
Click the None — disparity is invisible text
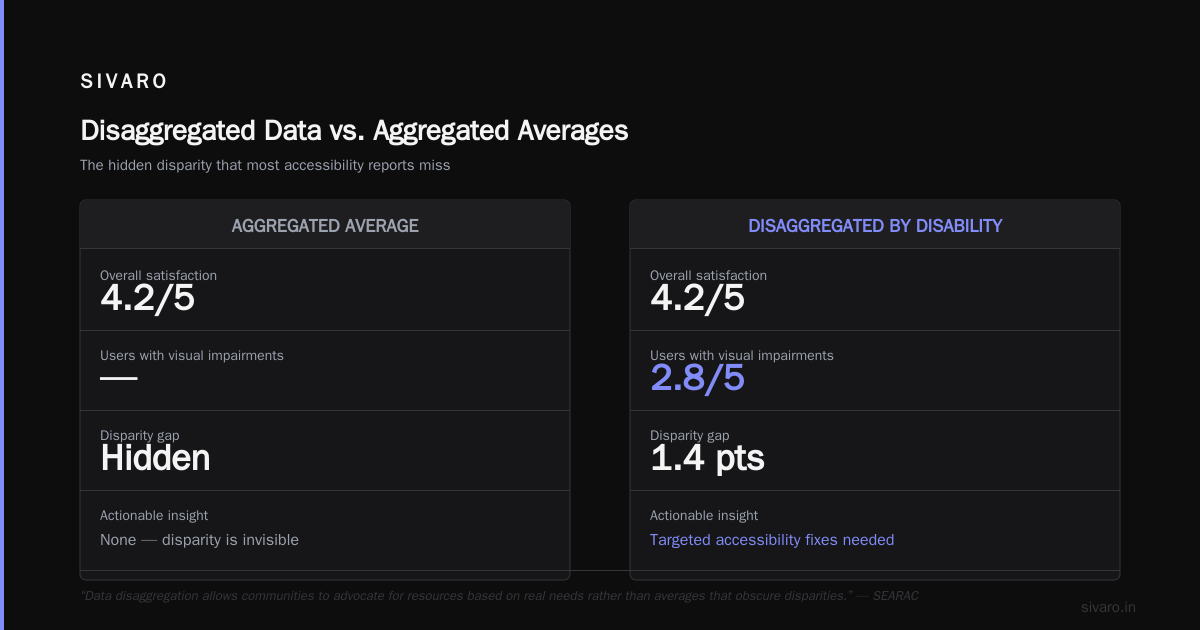199,540
